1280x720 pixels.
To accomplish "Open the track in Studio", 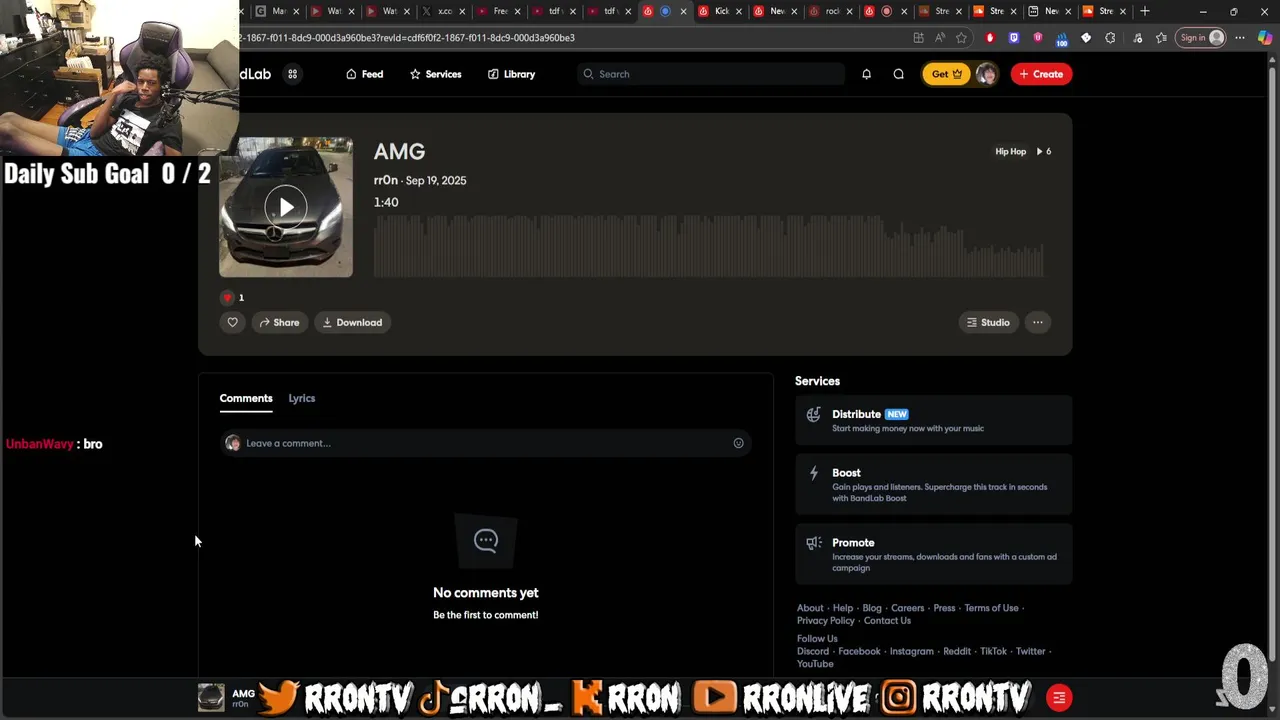I will 988,322.
